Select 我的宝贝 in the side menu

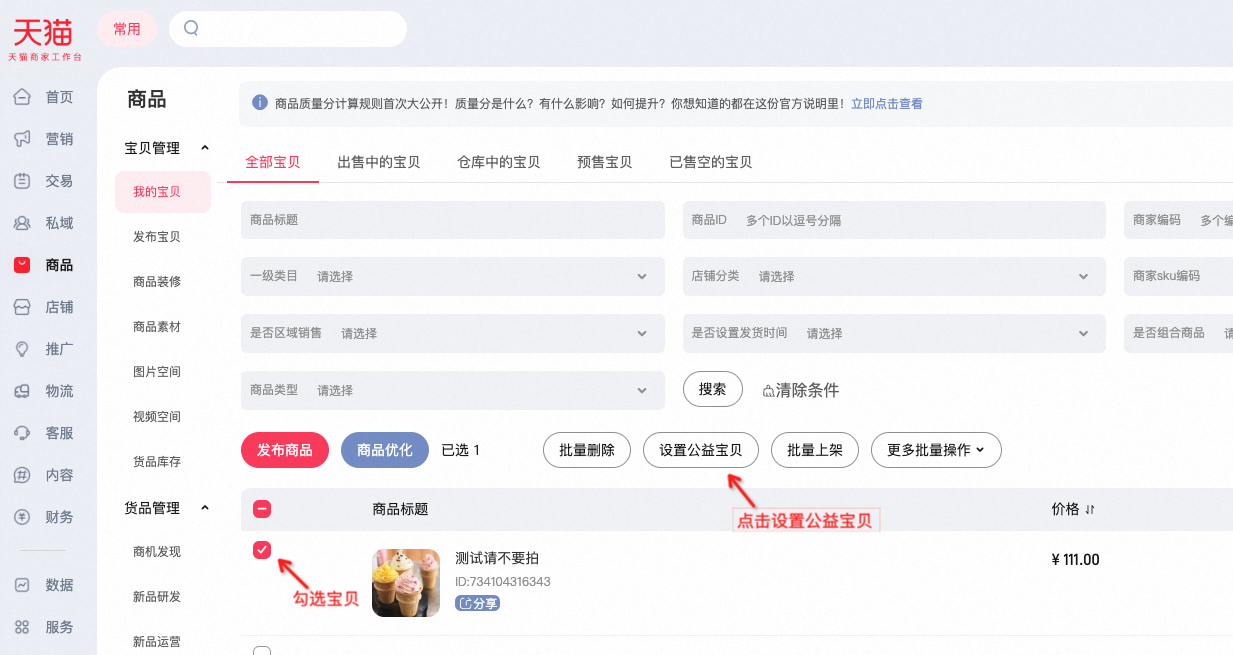[163, 192]
